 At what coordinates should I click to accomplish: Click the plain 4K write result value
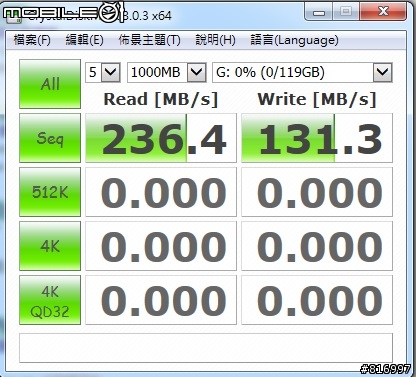pos(317,246)
